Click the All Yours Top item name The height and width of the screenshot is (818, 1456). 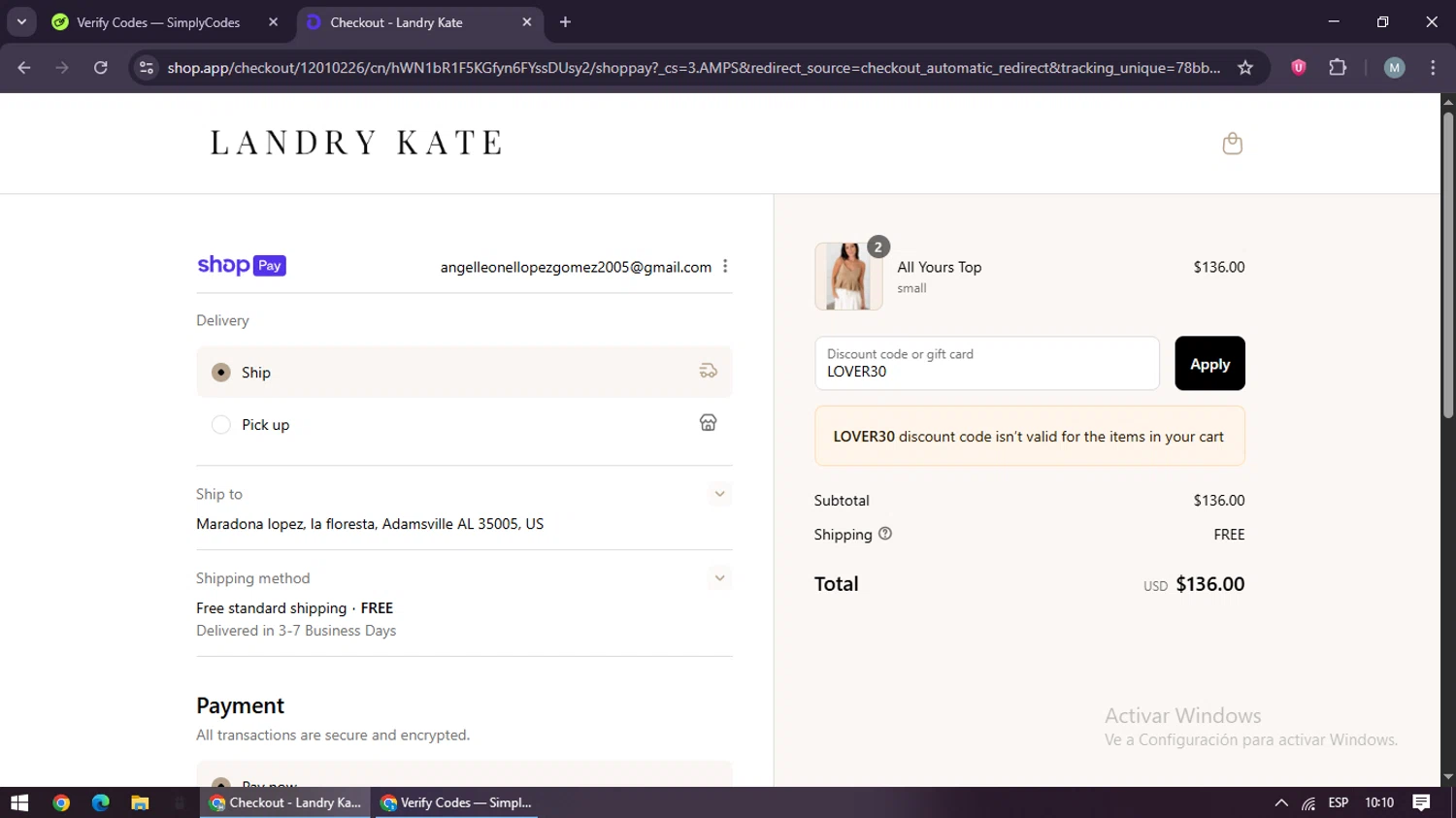[939, 267]
